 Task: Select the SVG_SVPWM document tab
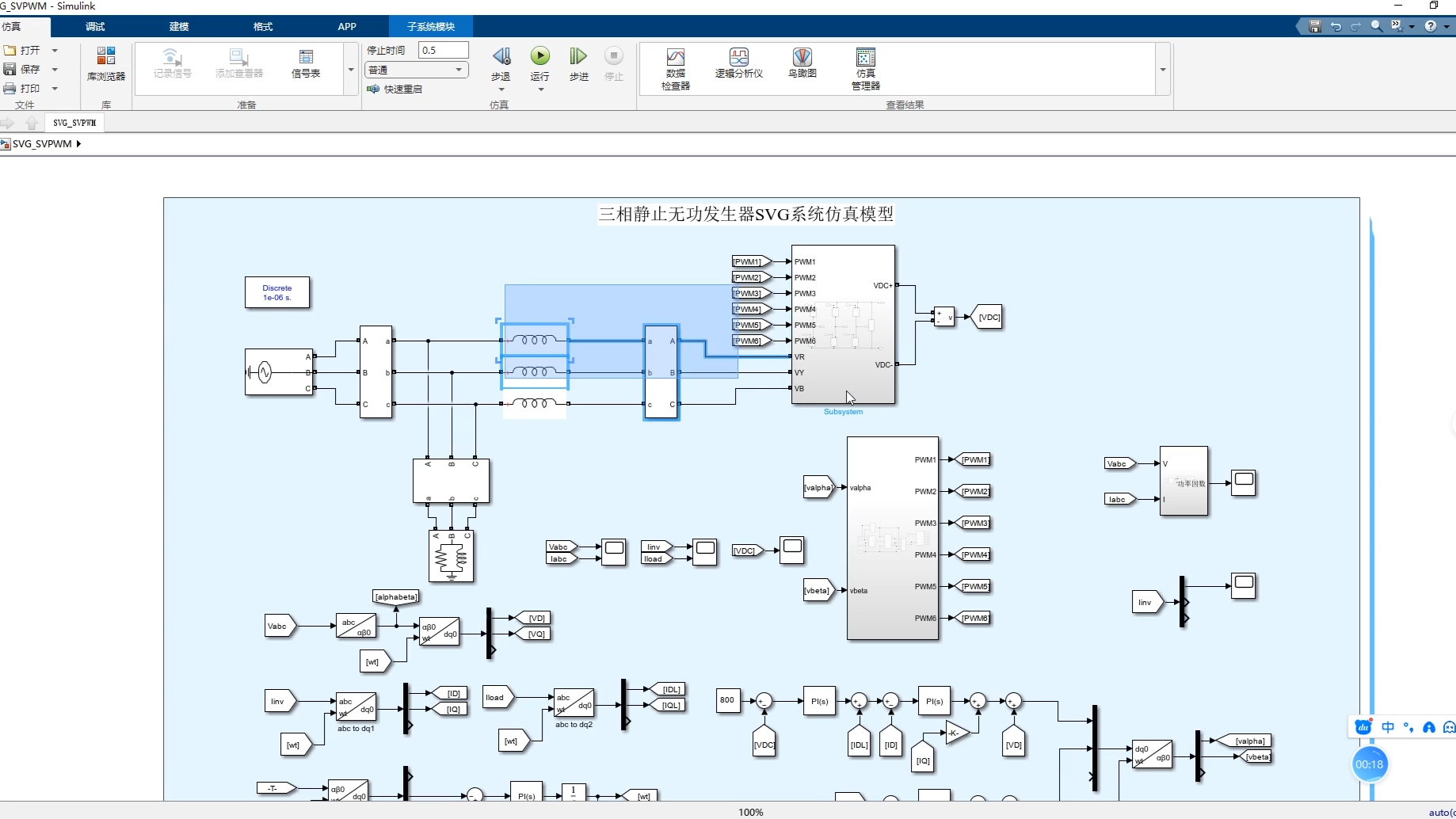tap(74, 123)
